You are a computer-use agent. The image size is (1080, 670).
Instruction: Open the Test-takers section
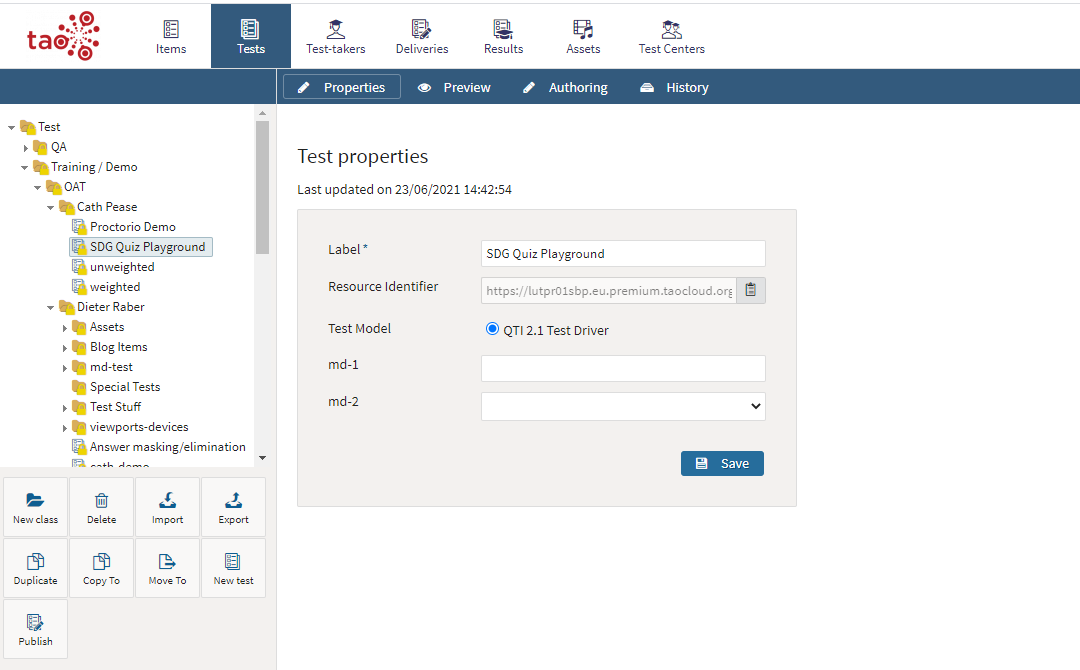point(335,36)
